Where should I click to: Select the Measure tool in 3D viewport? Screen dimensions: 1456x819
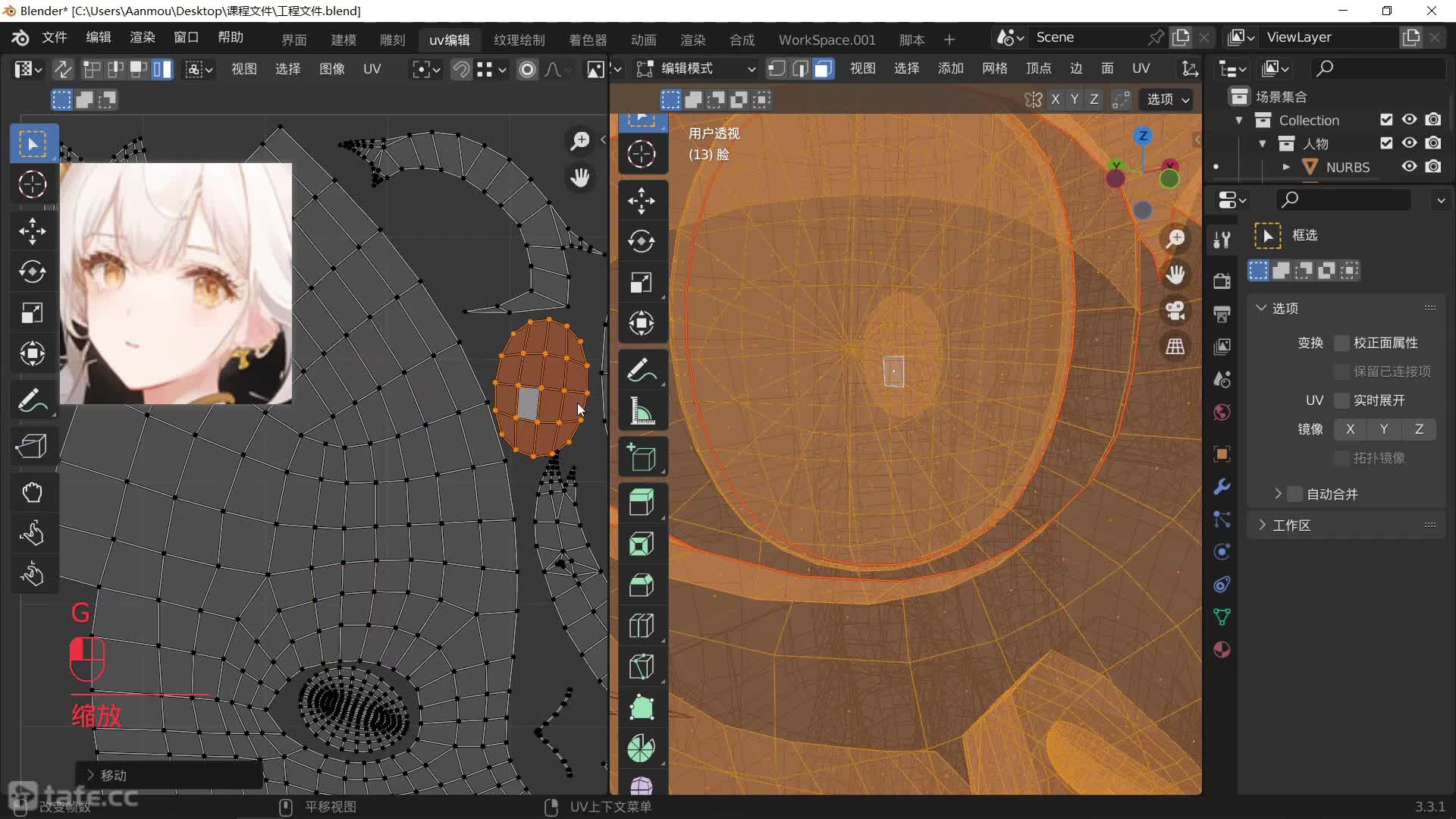click(642, 412)
